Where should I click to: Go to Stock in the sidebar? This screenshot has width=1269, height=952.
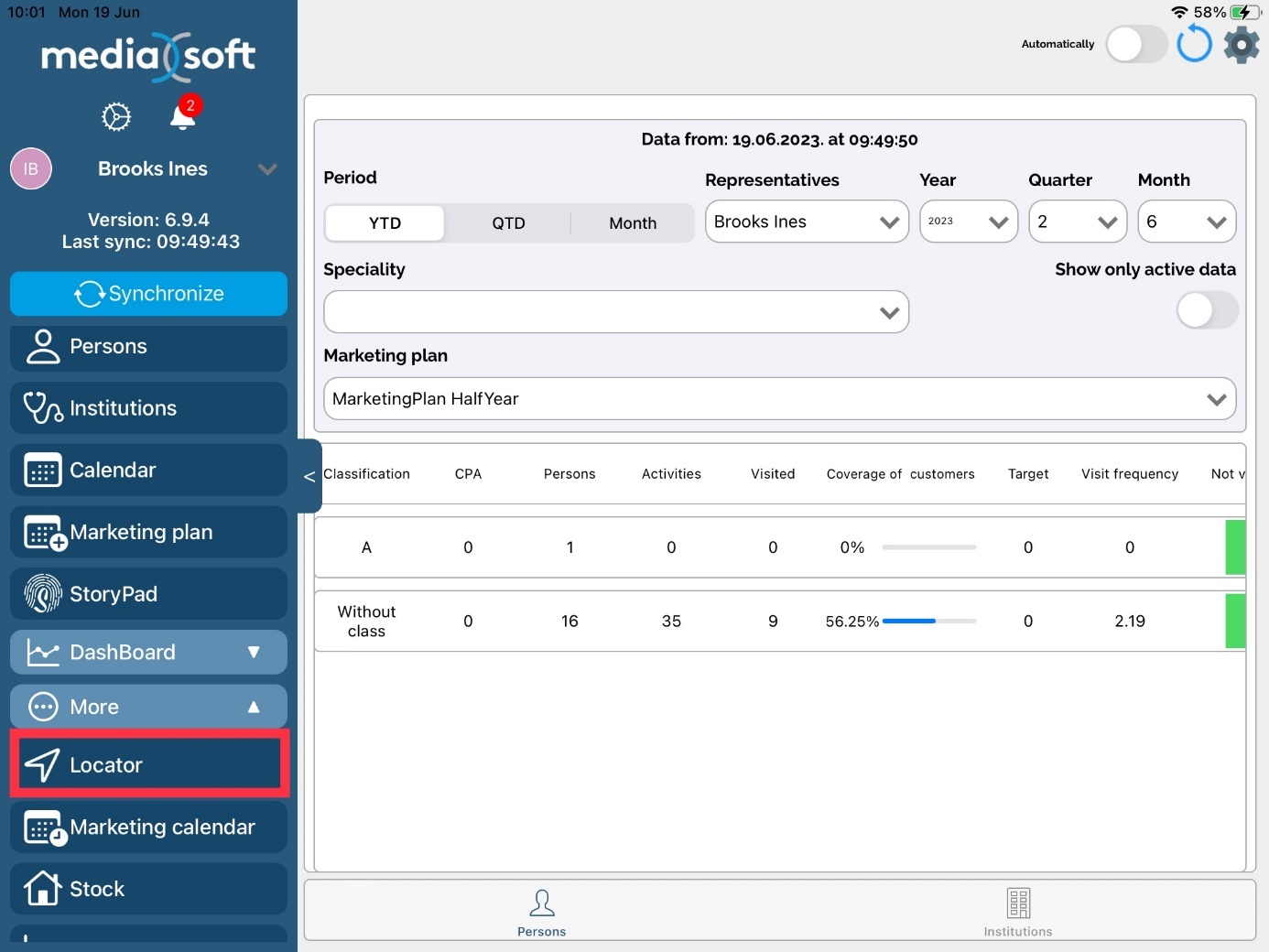[148, 889]
